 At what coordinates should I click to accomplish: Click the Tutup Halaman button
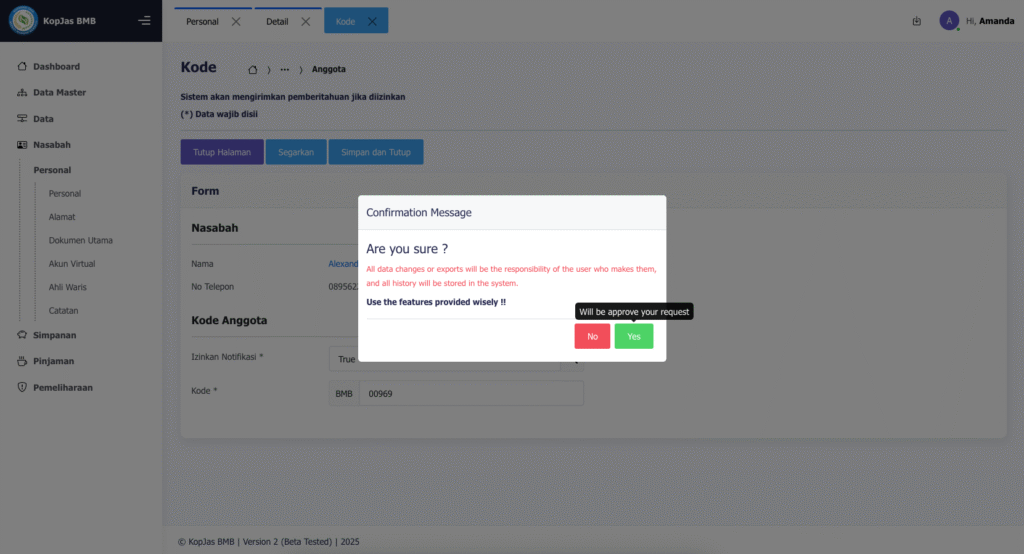[222, 153]
